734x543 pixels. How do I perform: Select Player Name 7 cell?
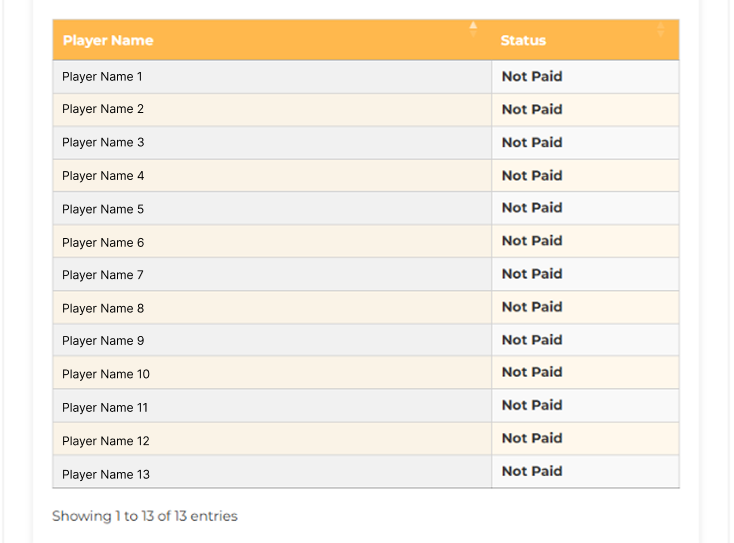pyautogui.click(x=272, y=274)
